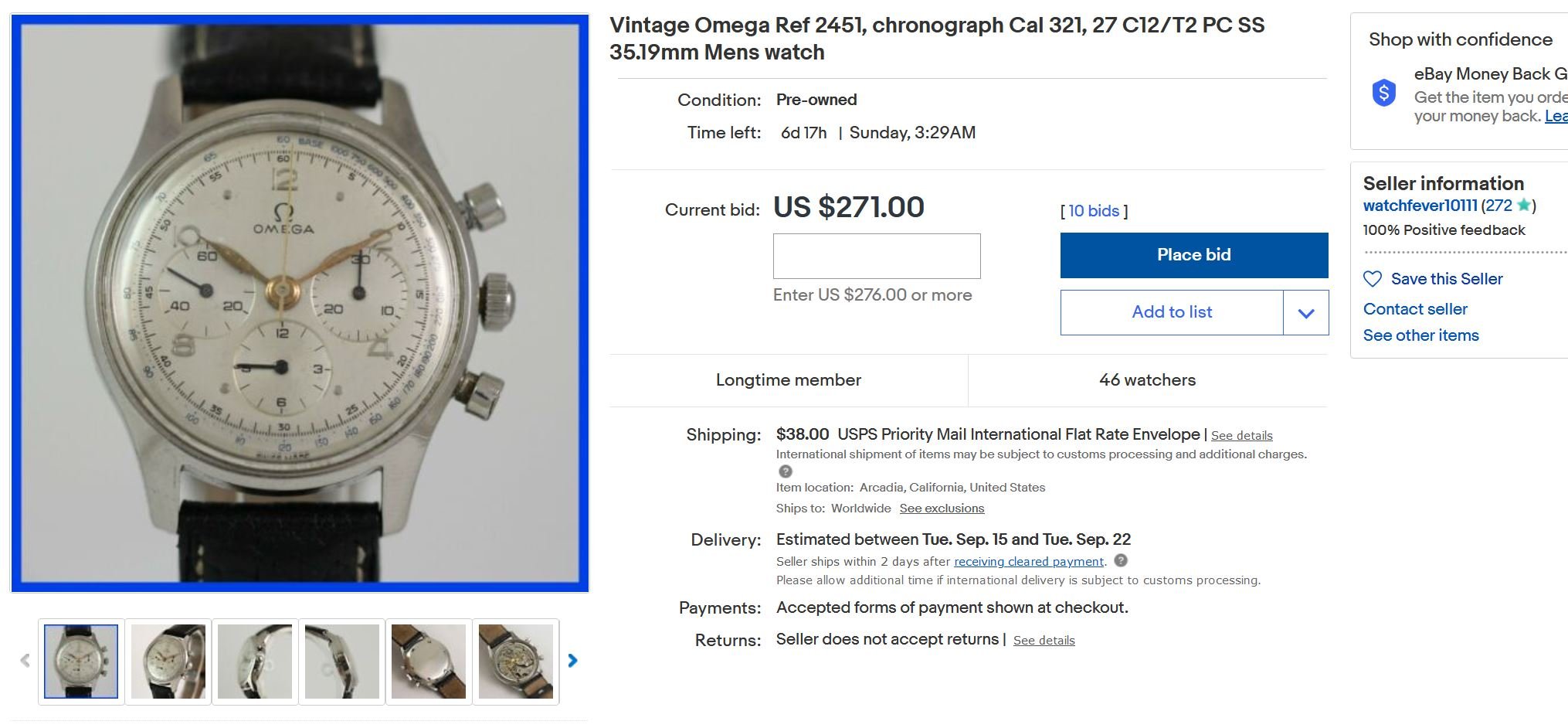The height and width of the screenshot is (728, 1568).
Task: Click See exclusions link
Action: 942,509
